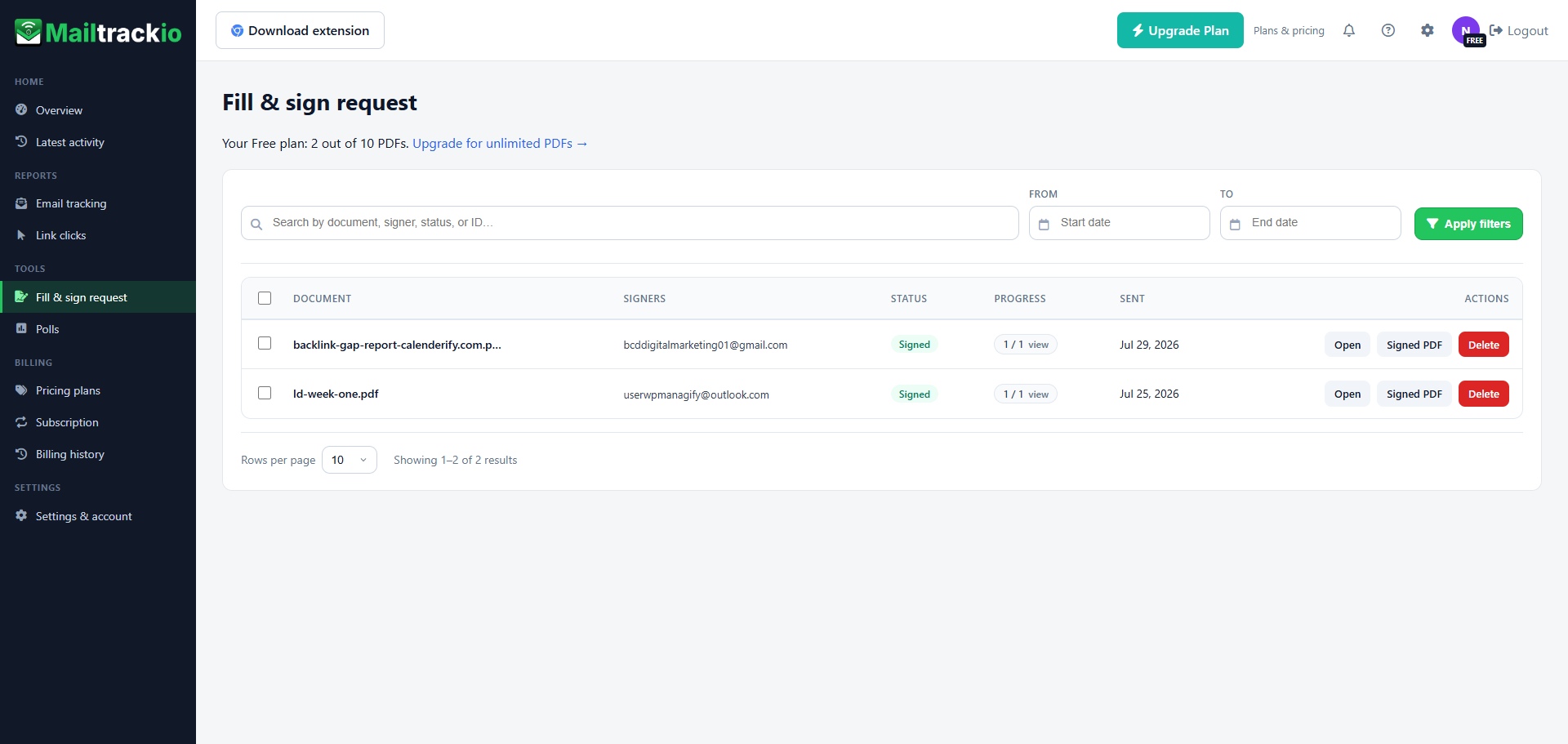Click the Email tracking envelope icon
1568x744 pixels.
pos(21,203)
